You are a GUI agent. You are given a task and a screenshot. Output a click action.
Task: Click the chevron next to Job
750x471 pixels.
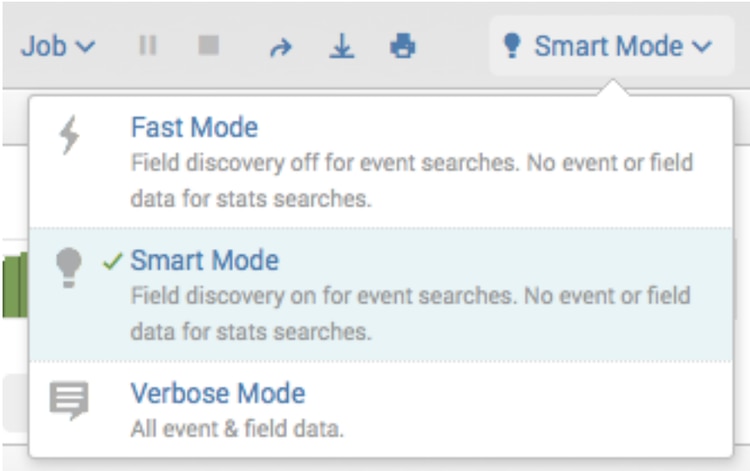(x=87, y=47)
